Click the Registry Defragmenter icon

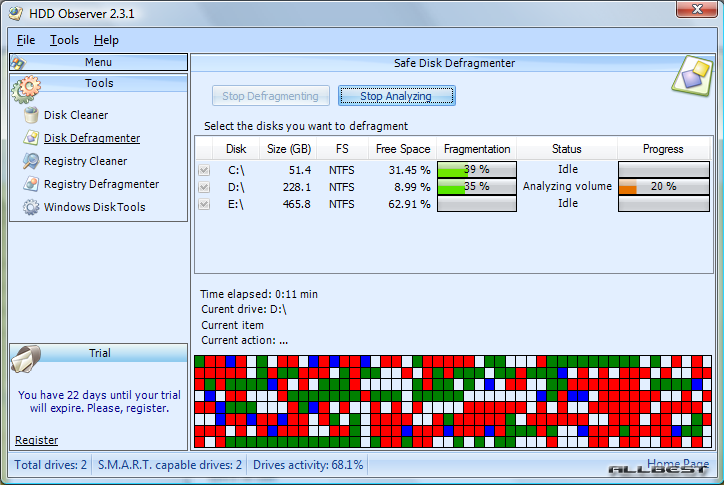[31, 184]
